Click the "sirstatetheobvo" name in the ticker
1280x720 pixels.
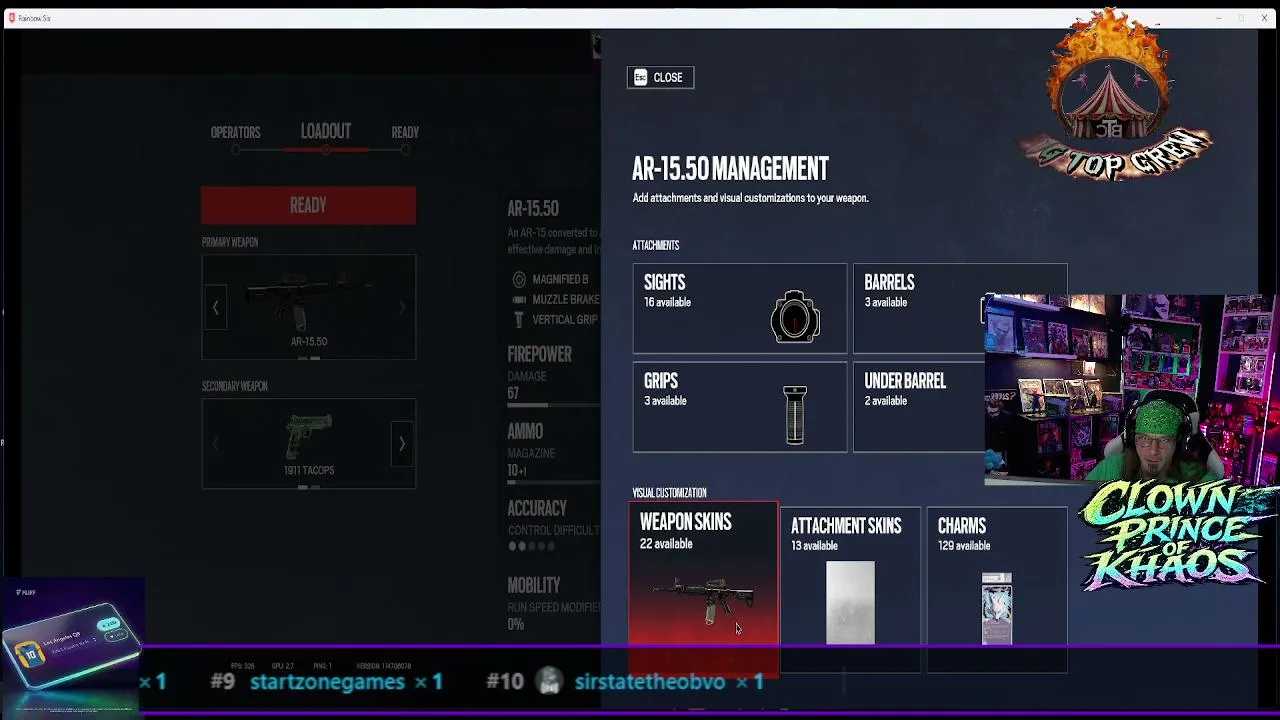[650, 682]
